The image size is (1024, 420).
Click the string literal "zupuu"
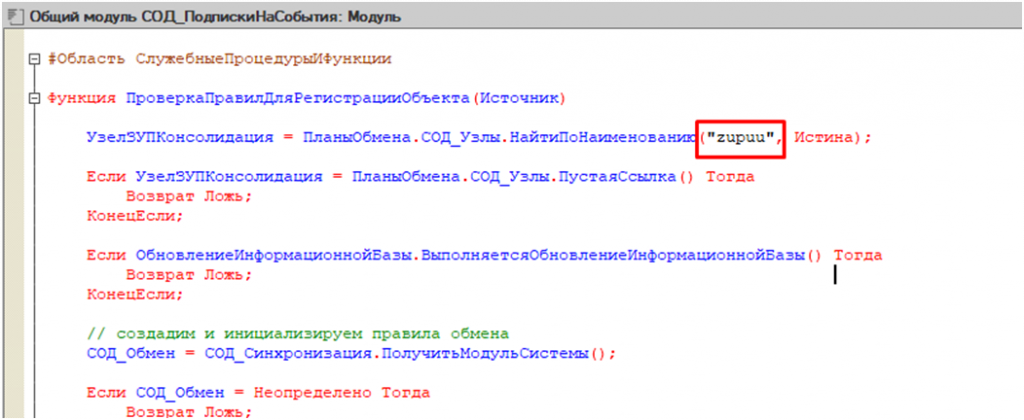point(740,138)
